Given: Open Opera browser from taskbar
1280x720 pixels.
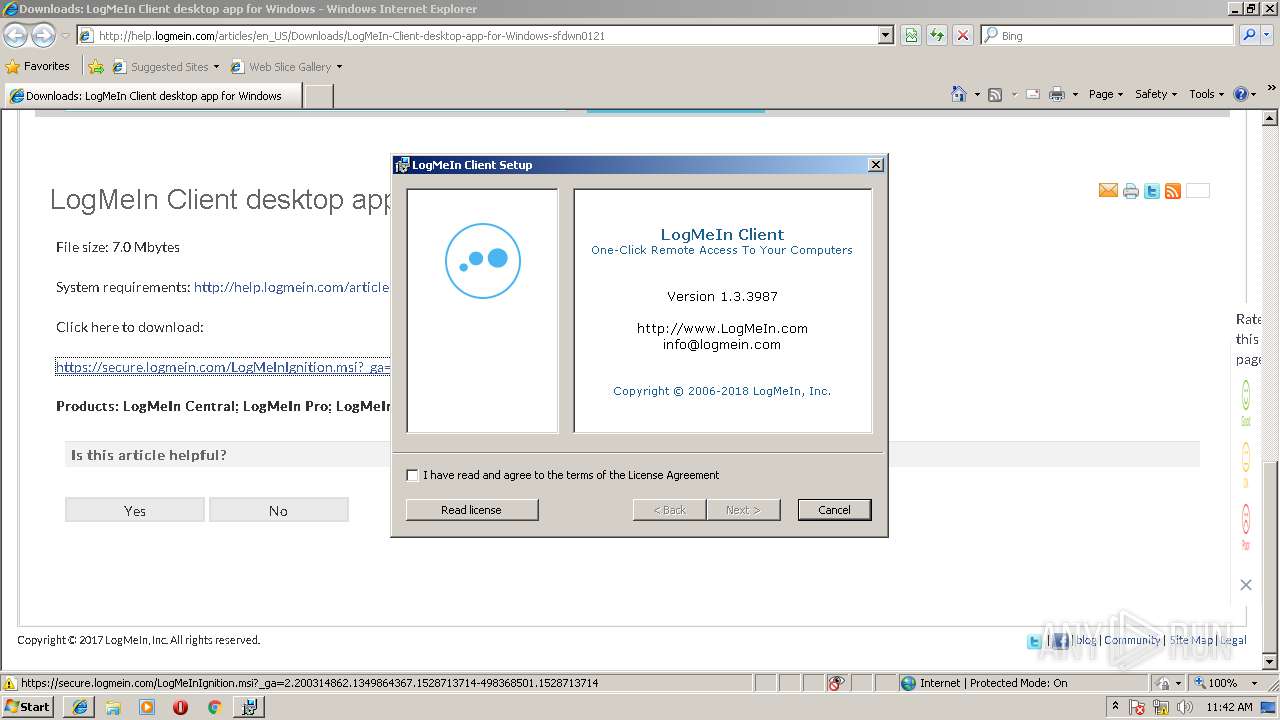Looking at the screenshot, I should click(x=180, y=707).
